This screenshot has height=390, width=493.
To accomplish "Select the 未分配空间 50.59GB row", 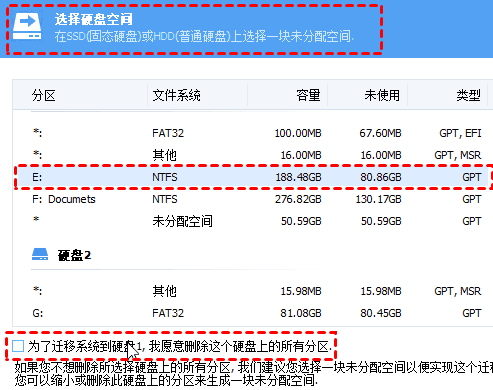I will tap(253, 221).
